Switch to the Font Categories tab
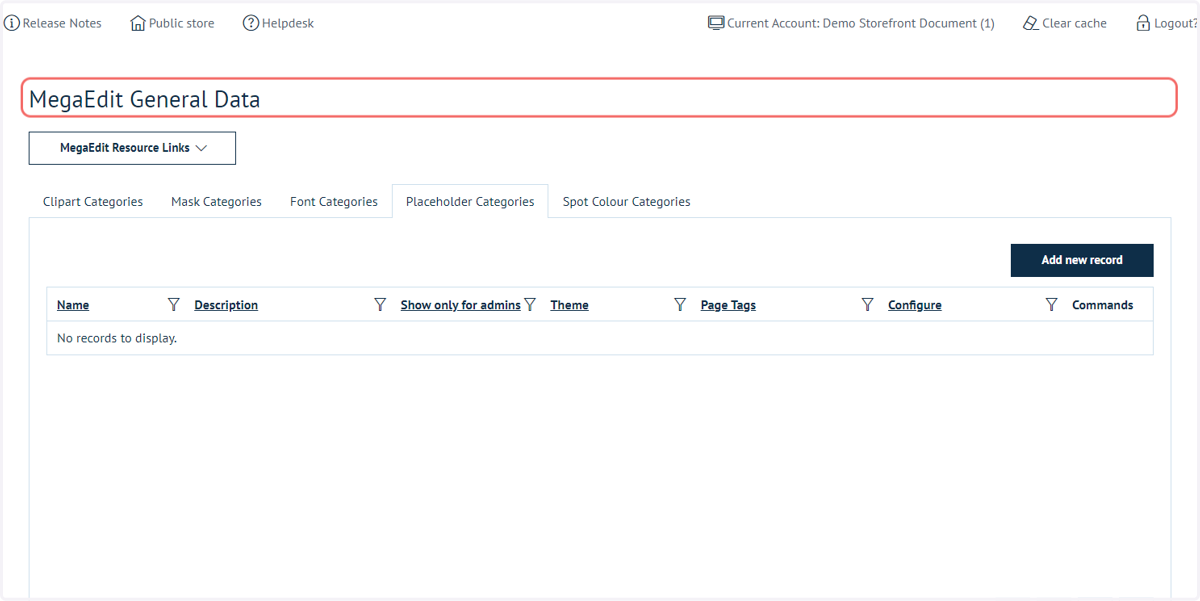 tap(334, 202)
